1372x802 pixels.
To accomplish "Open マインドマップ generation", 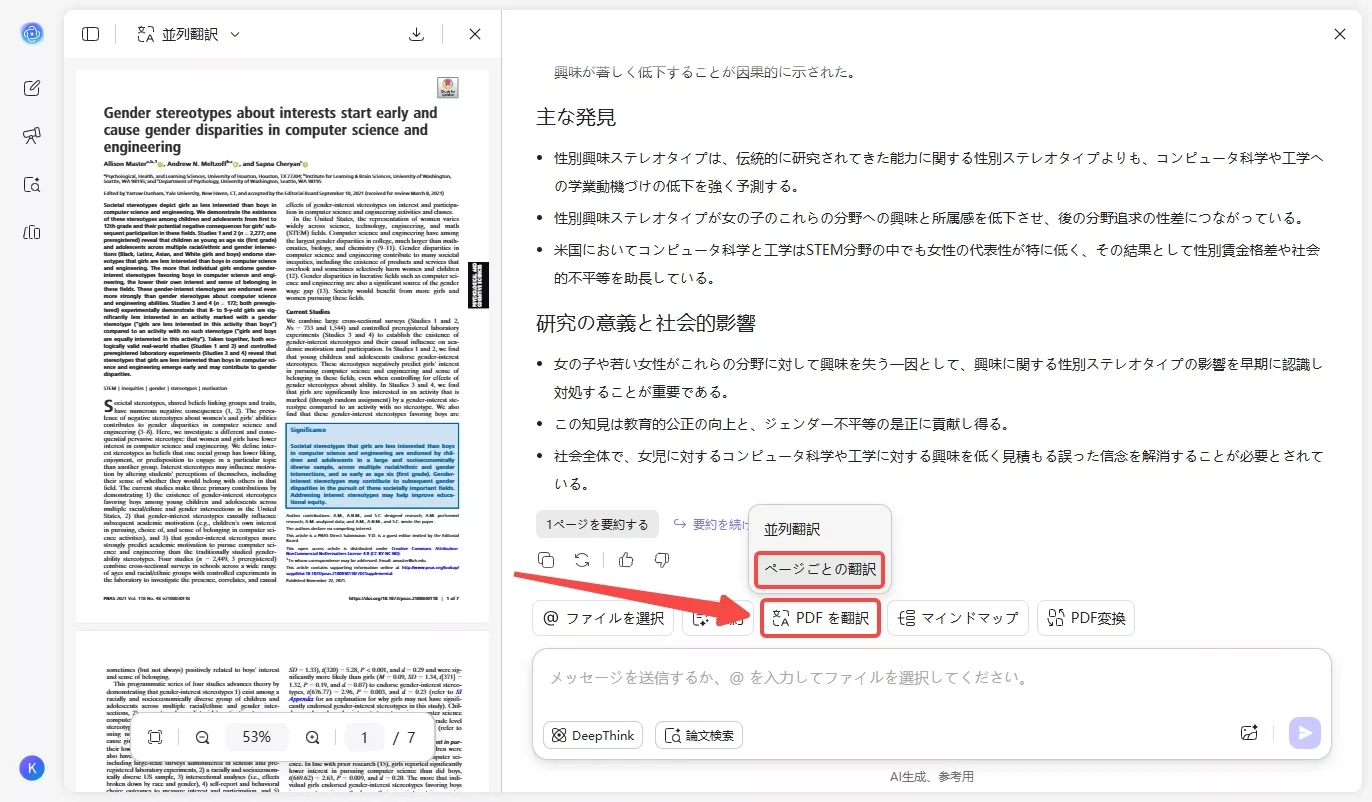I will pos(957,618).
